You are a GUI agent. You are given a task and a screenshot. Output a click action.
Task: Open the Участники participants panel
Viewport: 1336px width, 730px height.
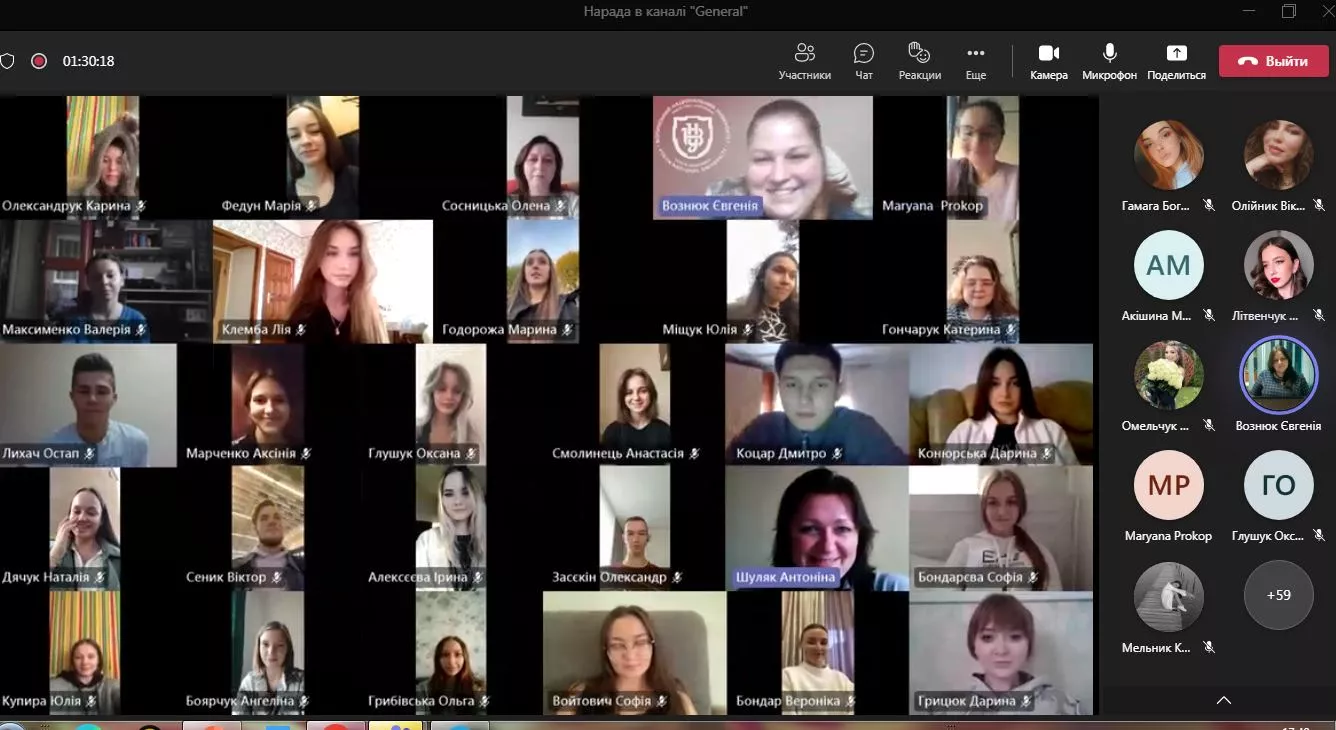(804, 61)
